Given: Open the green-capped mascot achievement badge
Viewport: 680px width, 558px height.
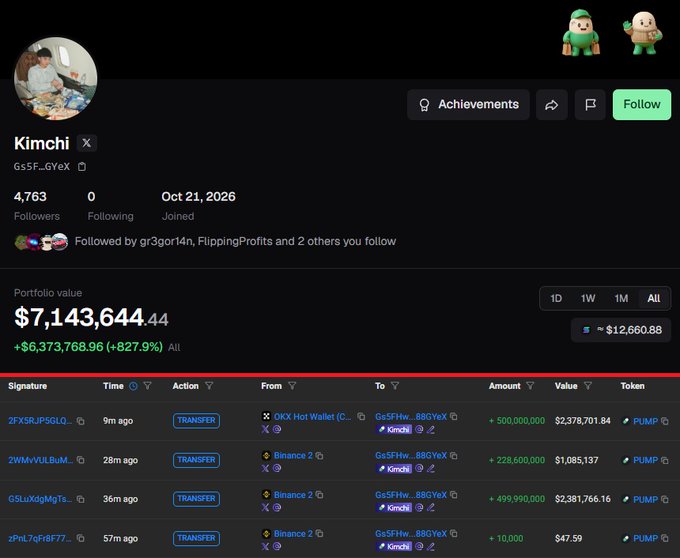Looking at the screenshot, I should tap(581, 34).
